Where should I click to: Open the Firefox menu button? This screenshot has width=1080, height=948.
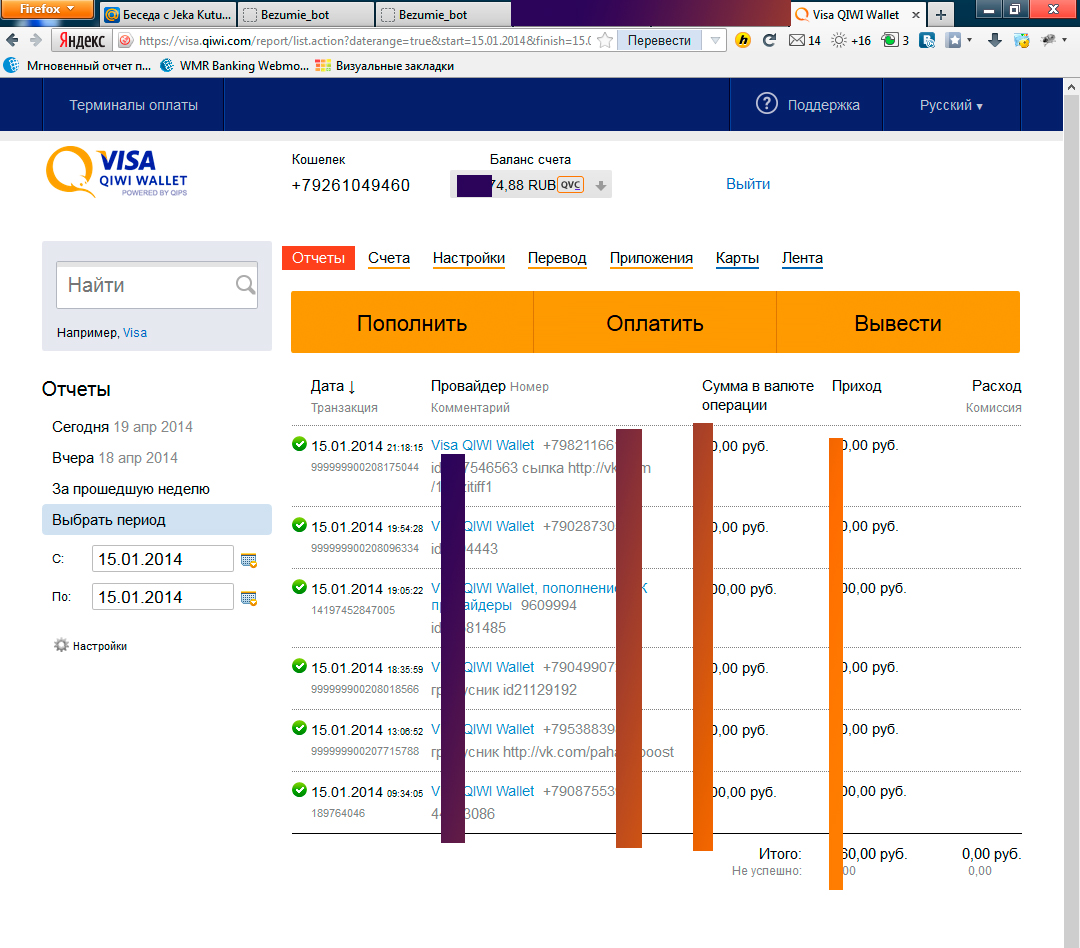(x=46, y=9)
